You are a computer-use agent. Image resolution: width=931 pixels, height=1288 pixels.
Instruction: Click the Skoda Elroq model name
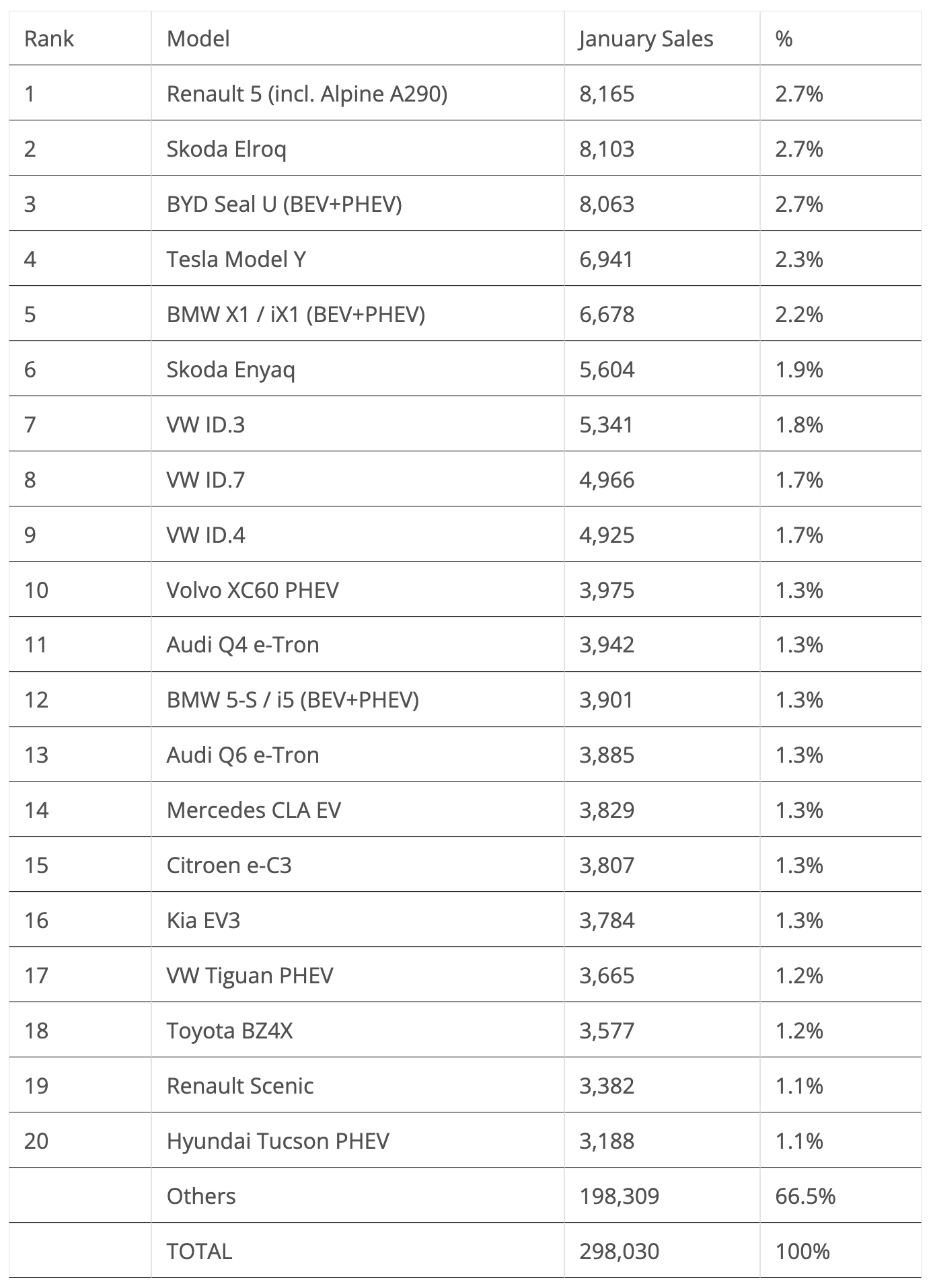pyautogui.click(x=226, y=149)
